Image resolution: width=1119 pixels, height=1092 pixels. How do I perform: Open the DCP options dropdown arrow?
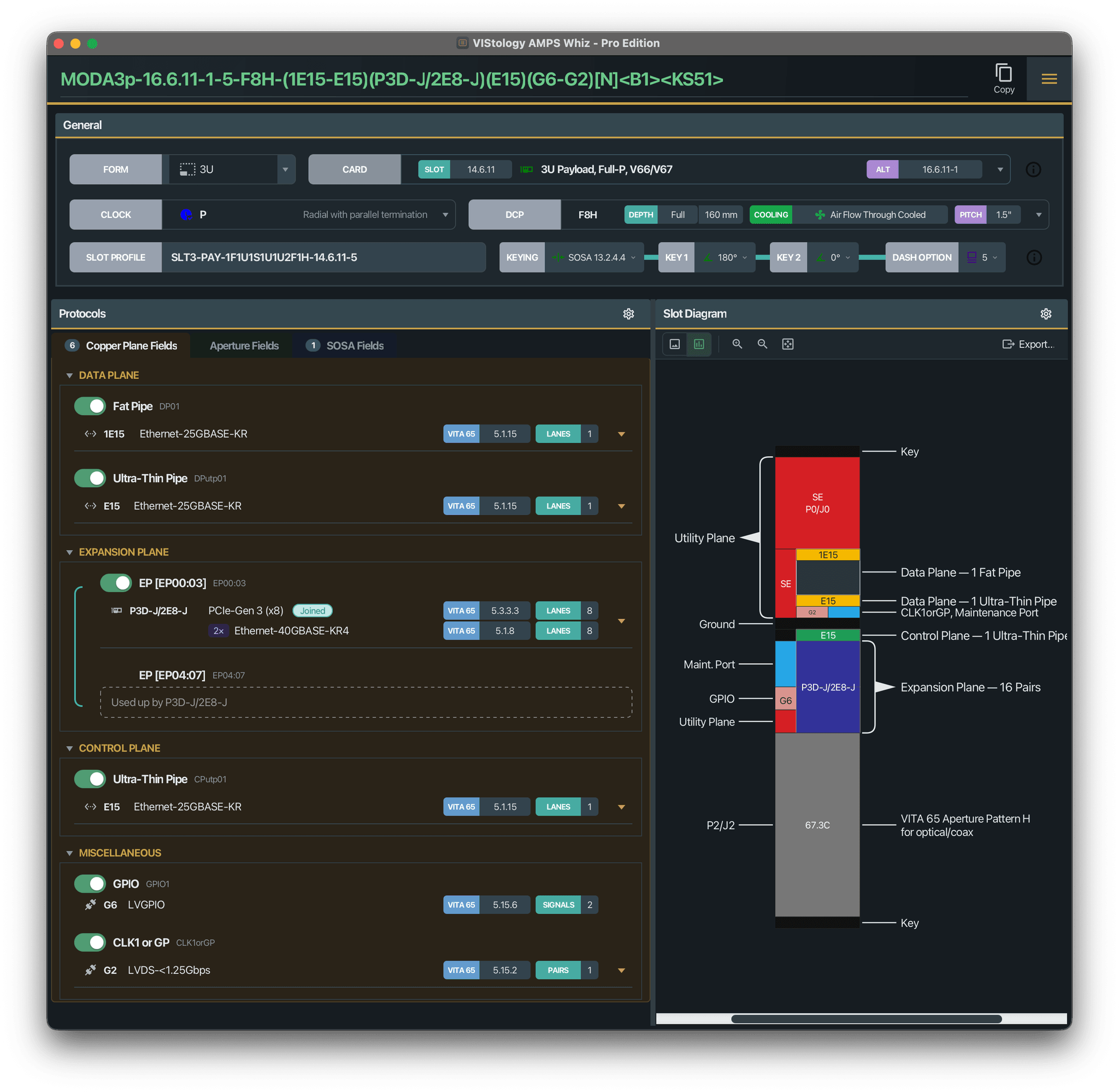pos(1038,215)
